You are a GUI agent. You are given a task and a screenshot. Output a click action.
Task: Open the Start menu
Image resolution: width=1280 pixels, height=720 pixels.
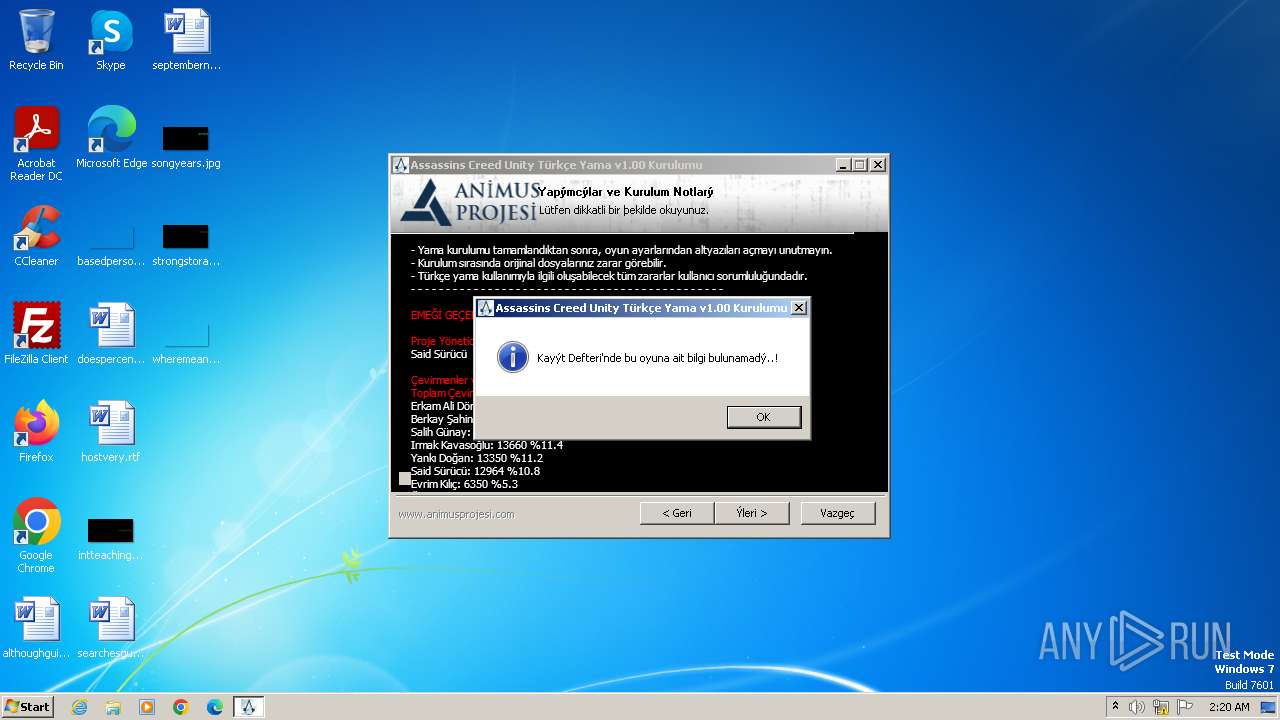[27, 707]
